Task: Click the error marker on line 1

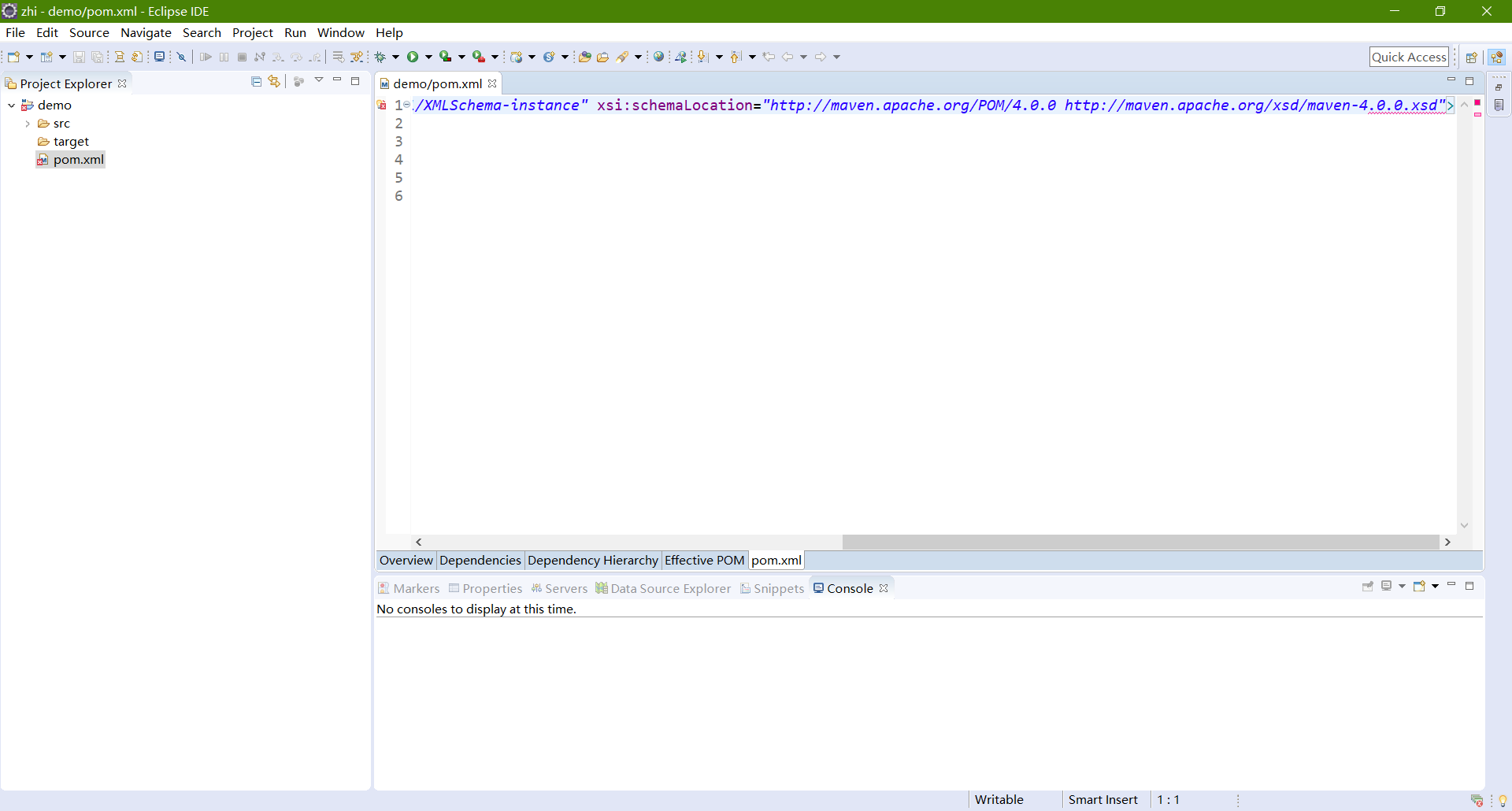Action: [382, 106]
